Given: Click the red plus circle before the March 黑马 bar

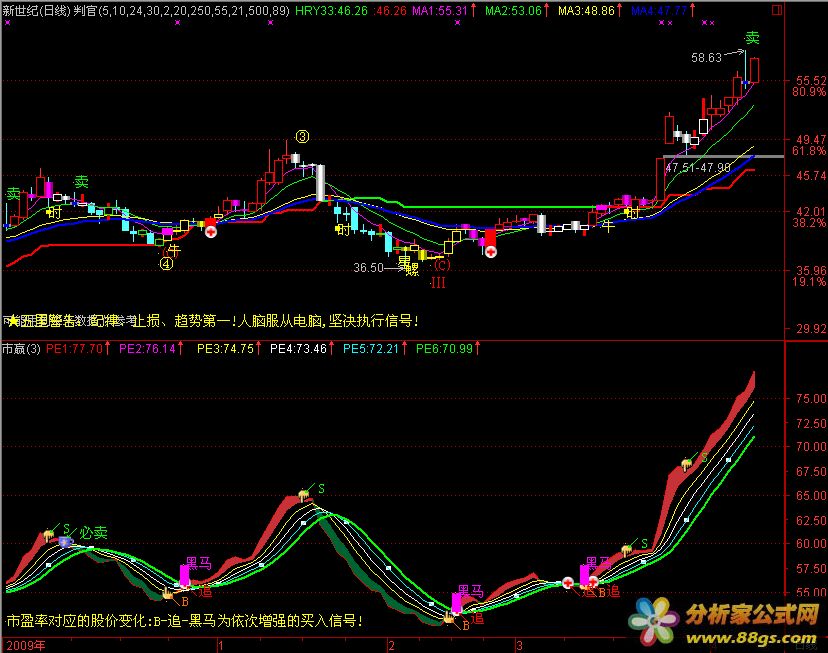Looking at the screenshot, I should click(x=568, y=583).
